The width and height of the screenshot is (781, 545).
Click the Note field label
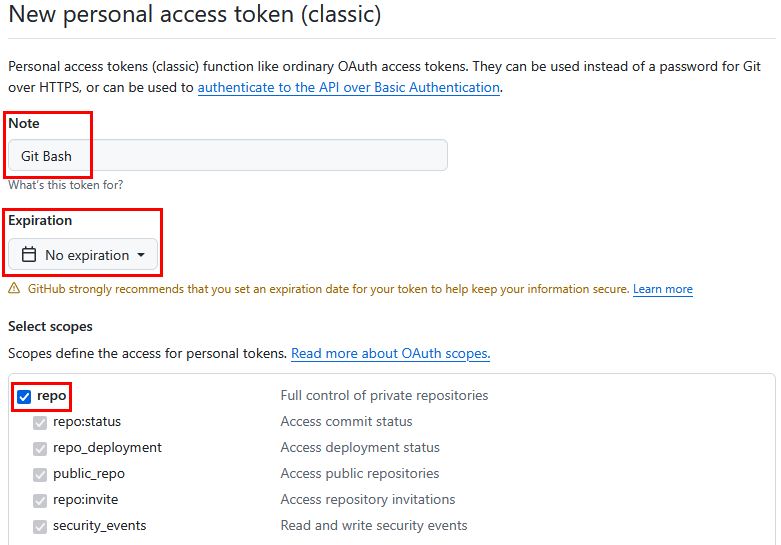click(x=24, y=123)
